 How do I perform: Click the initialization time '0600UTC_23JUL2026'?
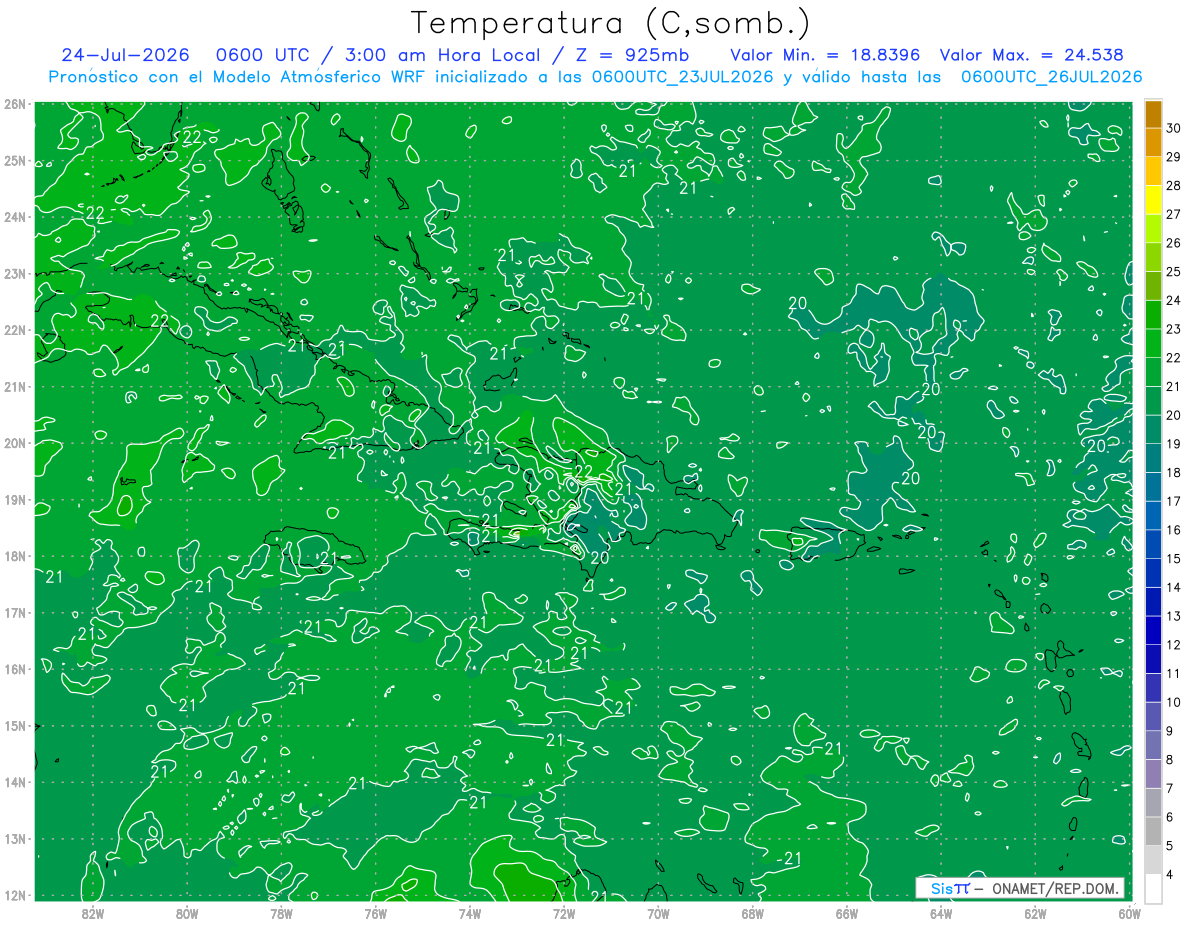tap(682, 76)
